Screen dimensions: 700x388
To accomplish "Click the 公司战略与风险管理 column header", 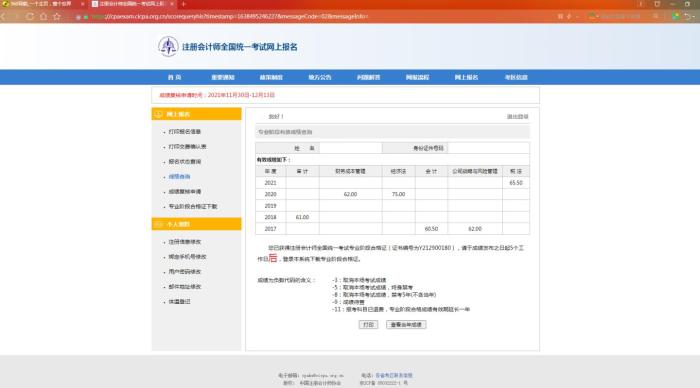I will [x=475, y=171].
